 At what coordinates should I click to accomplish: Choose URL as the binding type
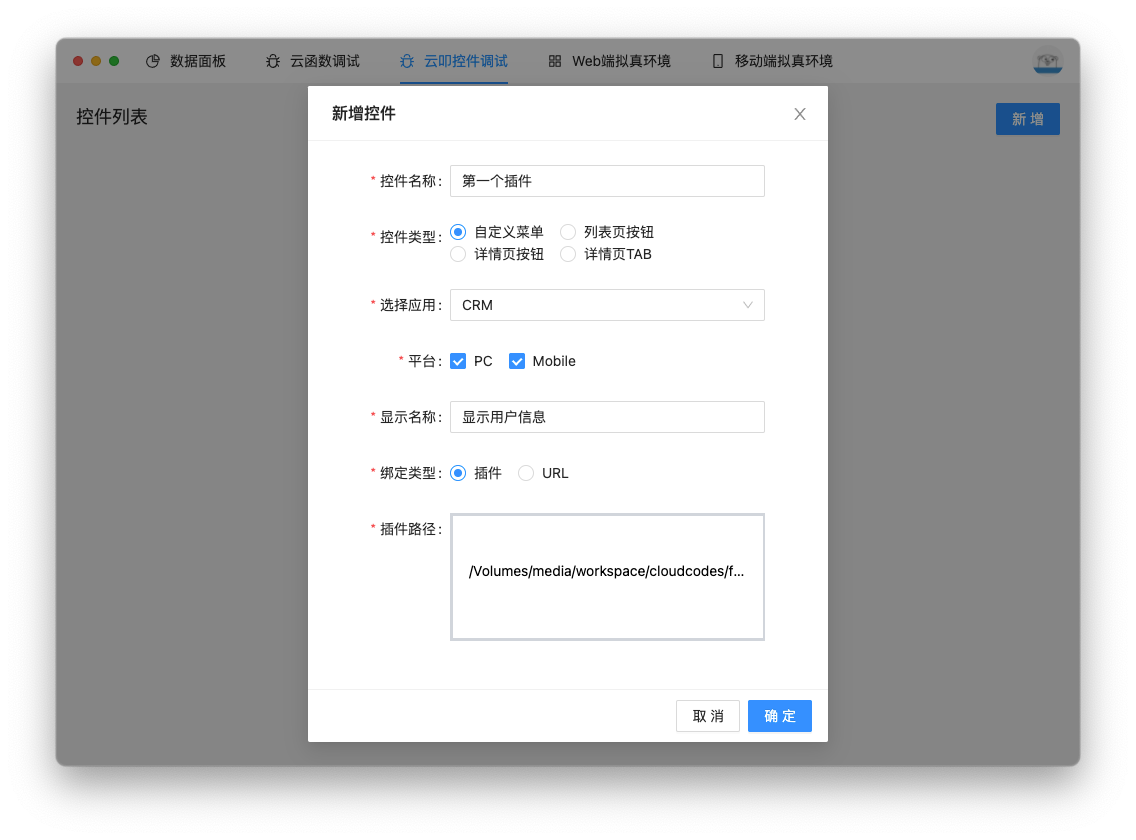[x=526, y=473]
